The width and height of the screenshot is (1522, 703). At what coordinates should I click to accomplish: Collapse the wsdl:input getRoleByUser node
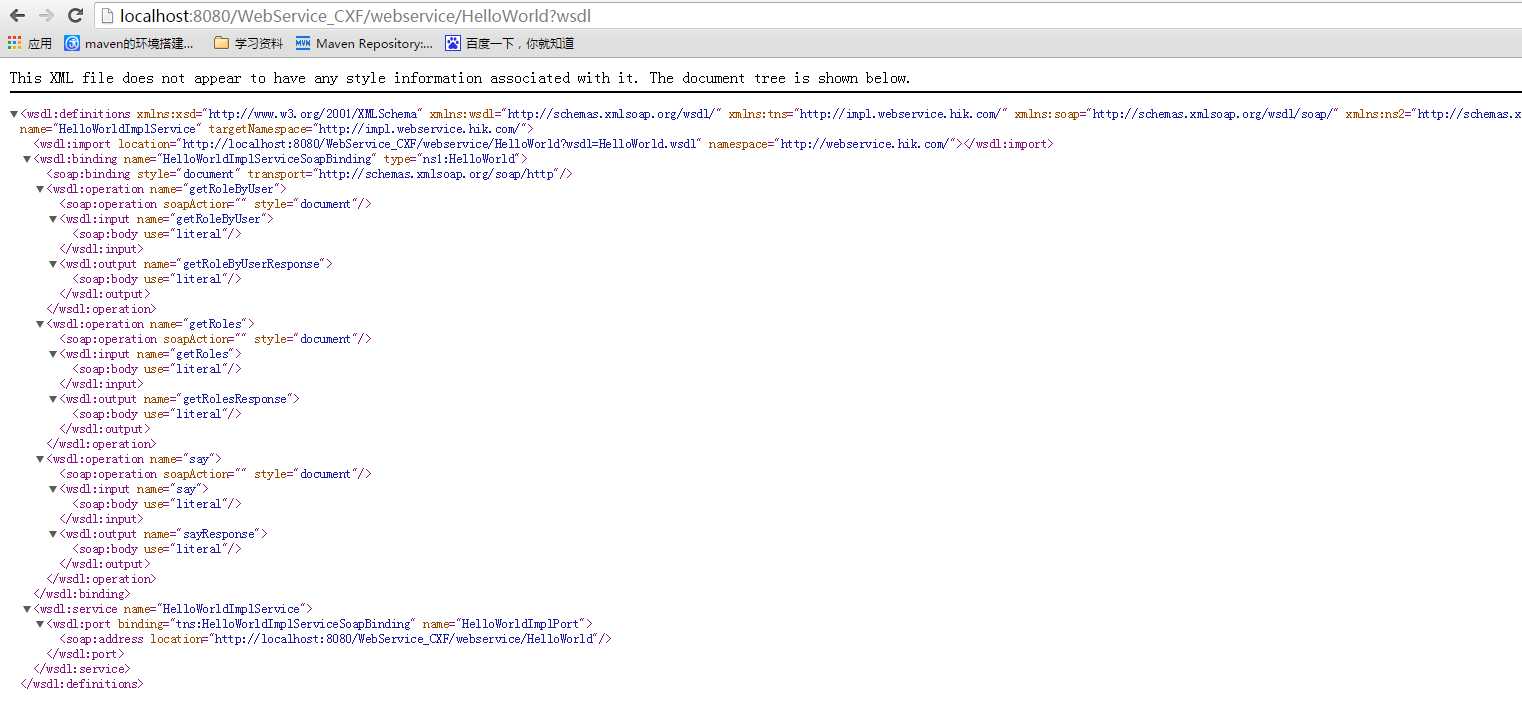pos(53,219)
